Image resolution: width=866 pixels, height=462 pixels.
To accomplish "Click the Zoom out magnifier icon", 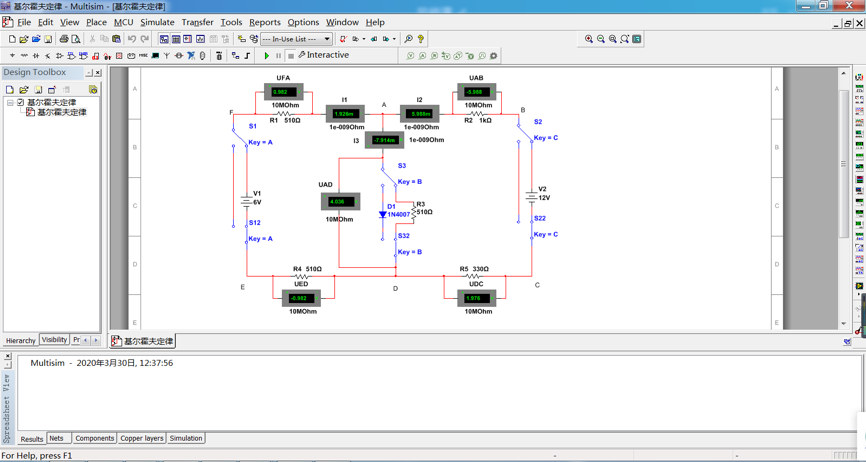I will click(x=601, y=39).
